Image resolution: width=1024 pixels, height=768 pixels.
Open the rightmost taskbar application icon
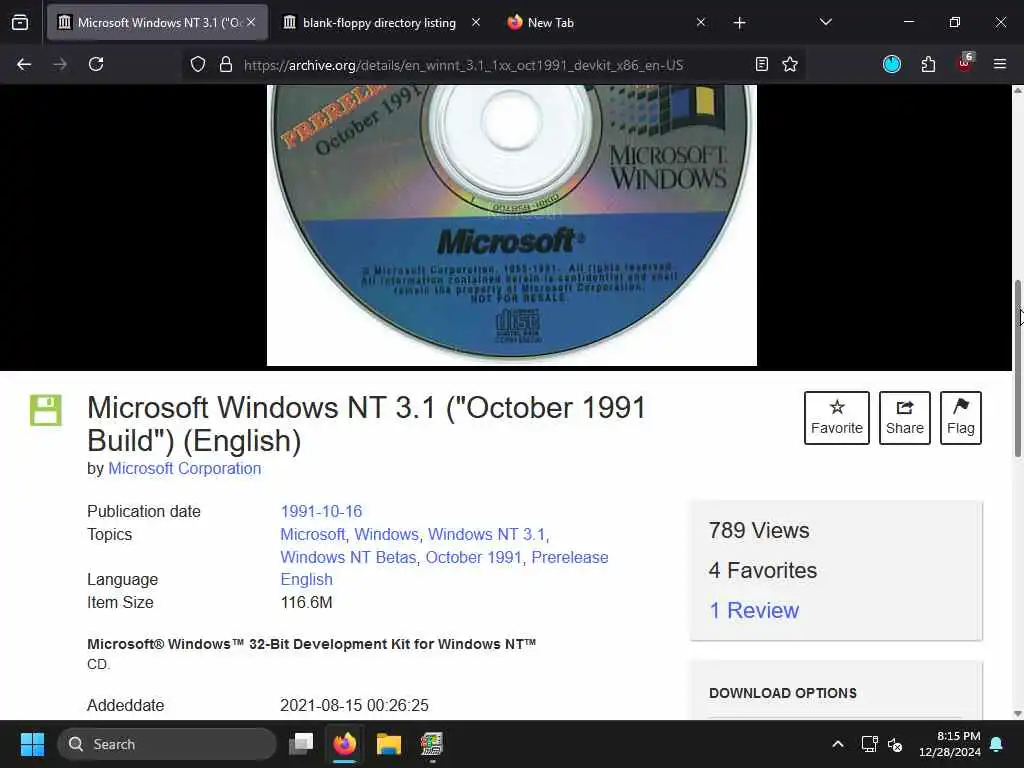(432, 744)
